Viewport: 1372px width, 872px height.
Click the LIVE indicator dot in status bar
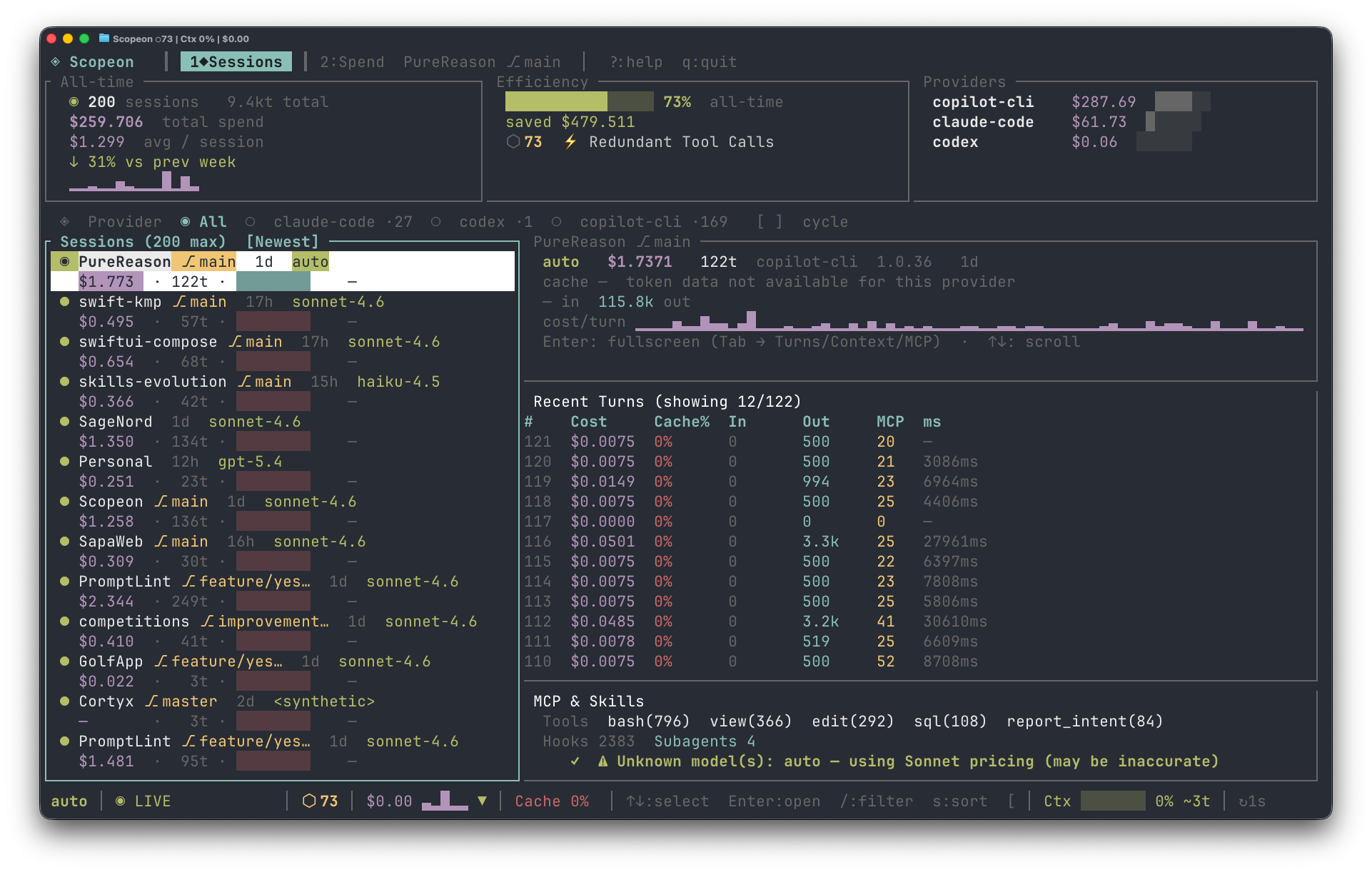click(x=121, y=801)
